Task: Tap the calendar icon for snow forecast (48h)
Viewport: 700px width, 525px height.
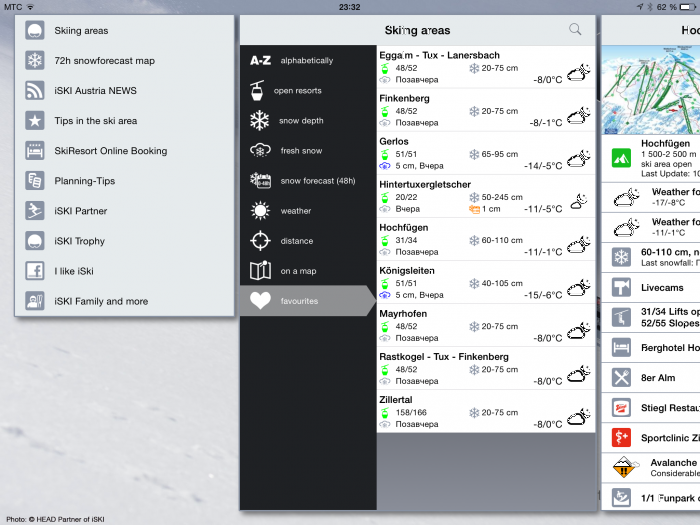Action: point(260,180)
